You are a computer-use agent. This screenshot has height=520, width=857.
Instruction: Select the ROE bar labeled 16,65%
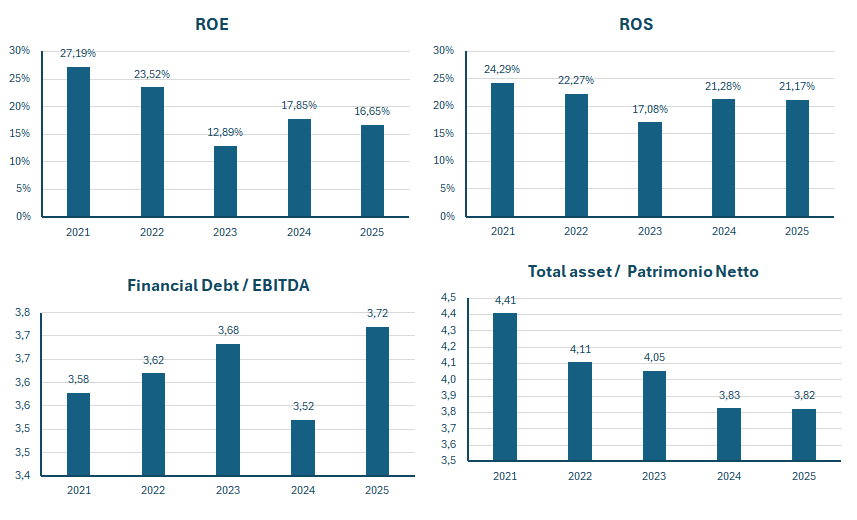tap(372, 171)
